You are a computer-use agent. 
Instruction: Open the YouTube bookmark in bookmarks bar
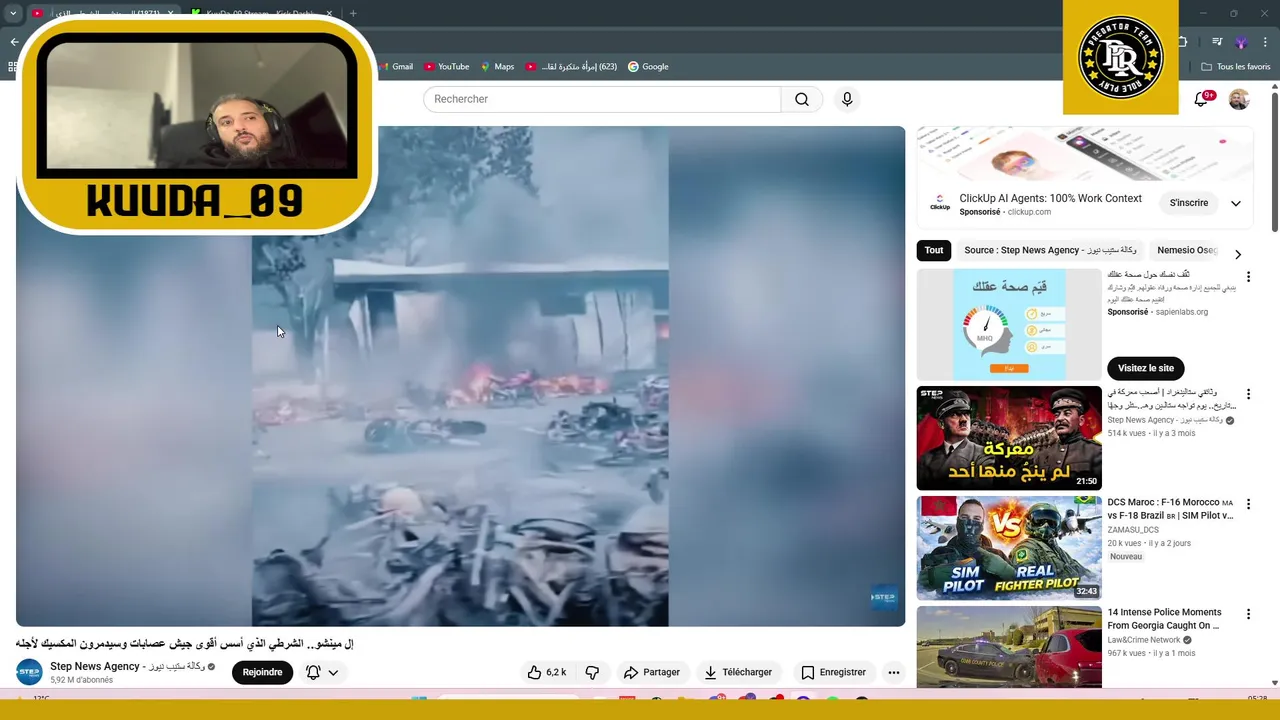point(446,67)
